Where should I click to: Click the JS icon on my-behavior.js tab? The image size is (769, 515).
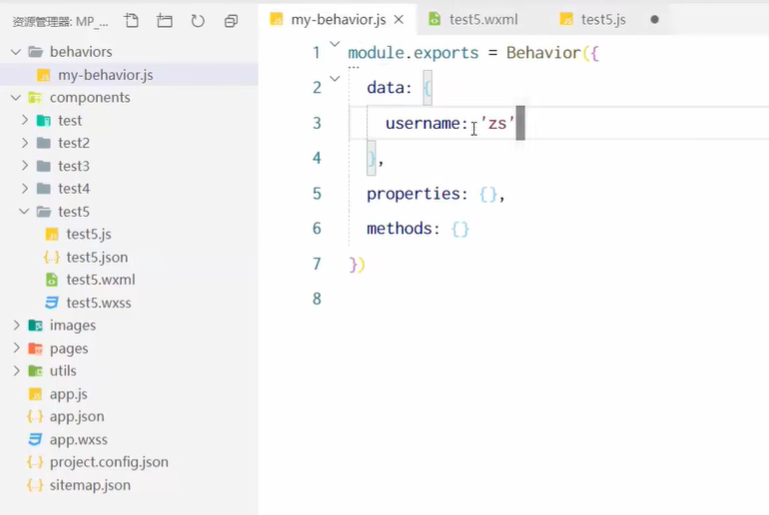click(277, 20)
